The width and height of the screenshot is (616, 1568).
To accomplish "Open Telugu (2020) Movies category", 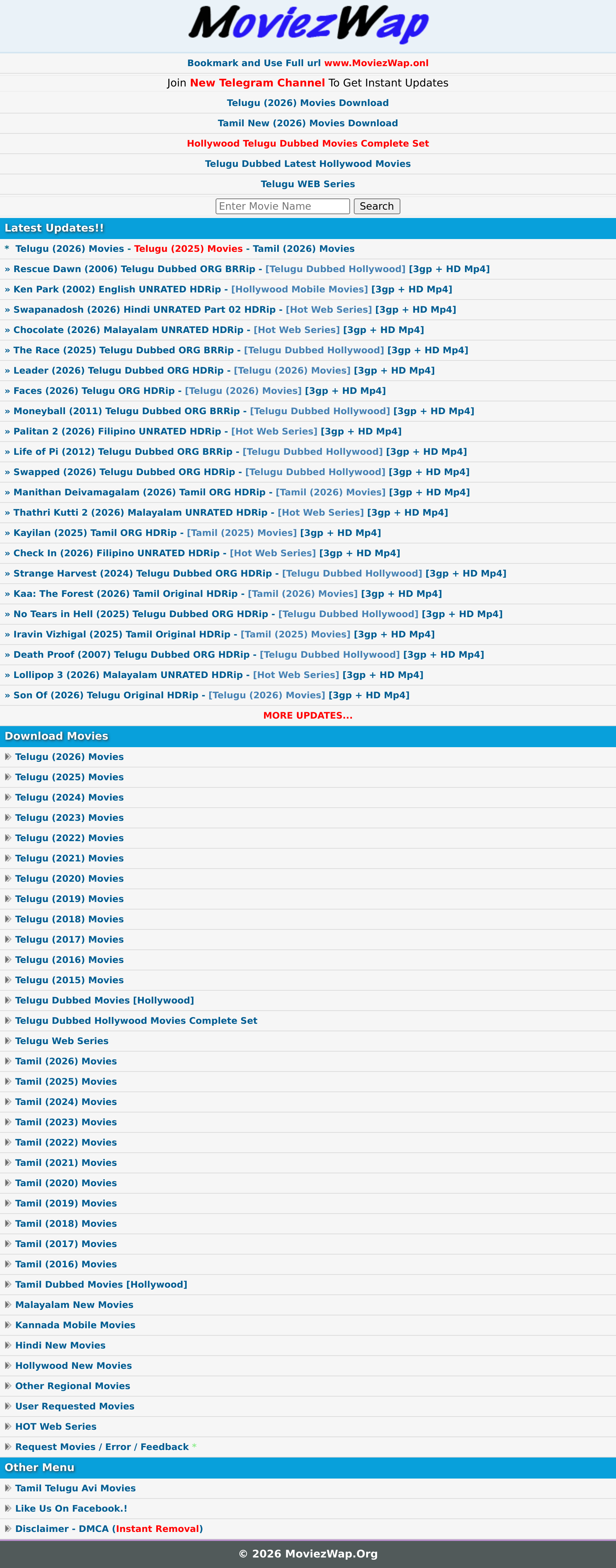I will [x=69, y=878].
